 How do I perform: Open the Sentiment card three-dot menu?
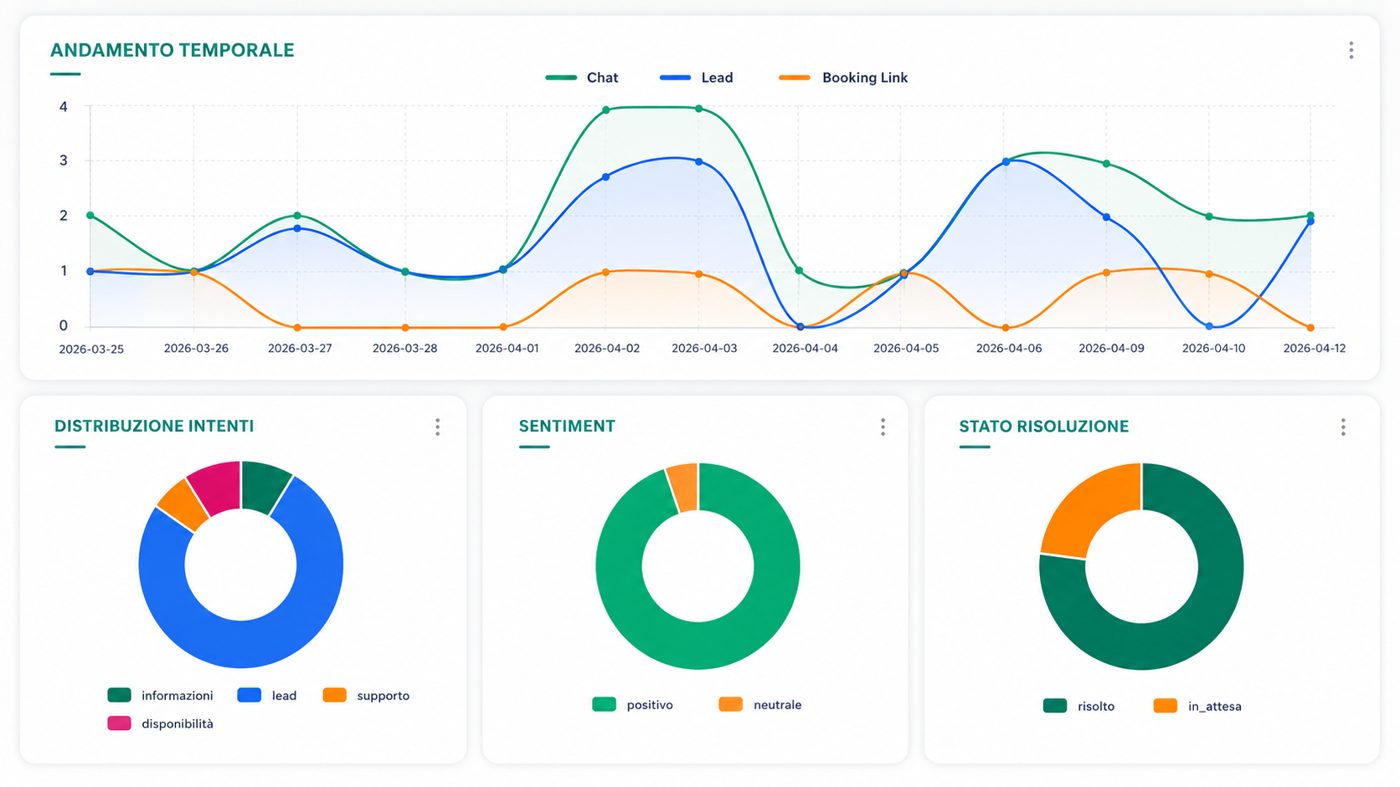pyautogui.click(x=883, y=427)
